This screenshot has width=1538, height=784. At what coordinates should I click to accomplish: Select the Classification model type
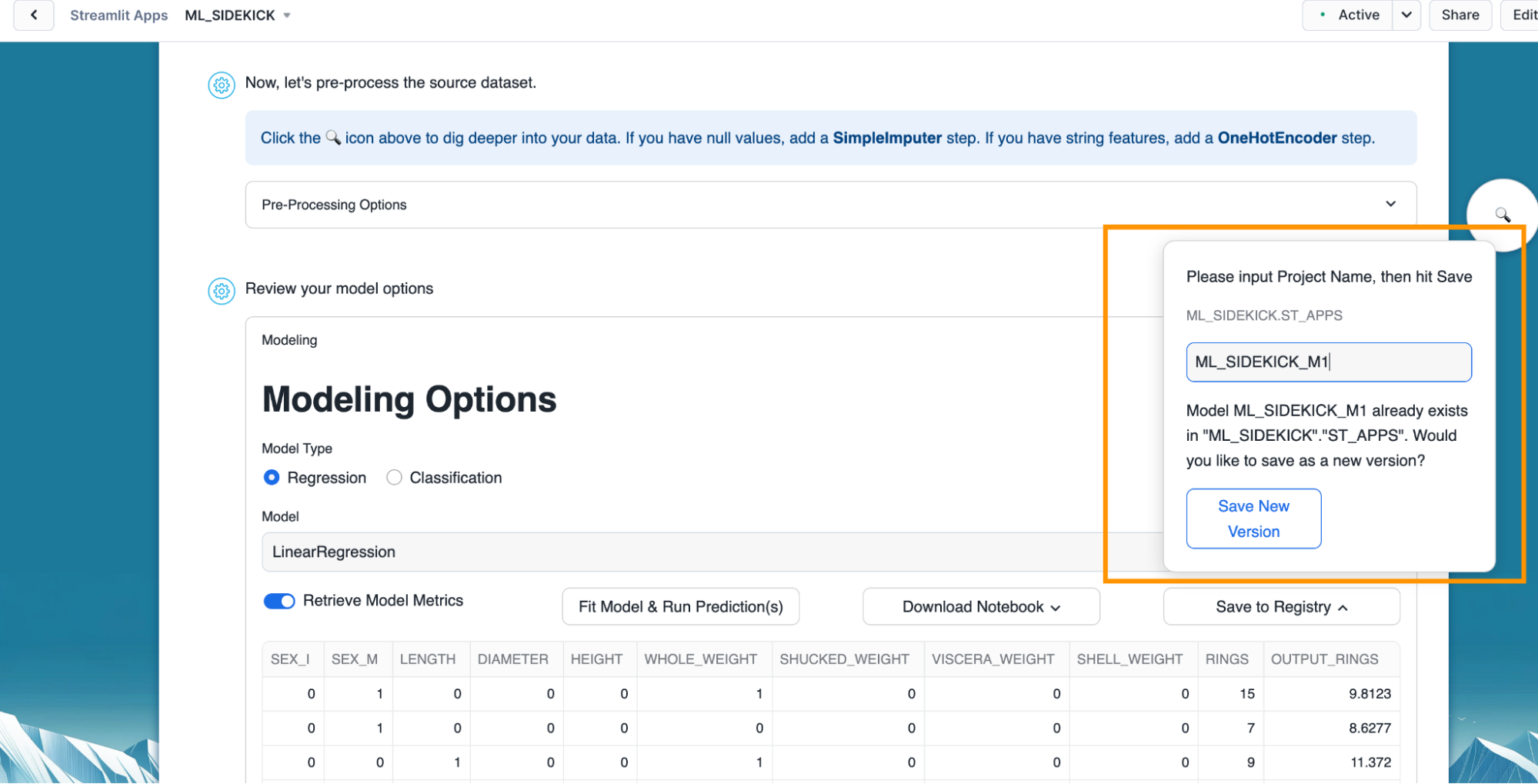pyautogui.click(x=395, y=478)
